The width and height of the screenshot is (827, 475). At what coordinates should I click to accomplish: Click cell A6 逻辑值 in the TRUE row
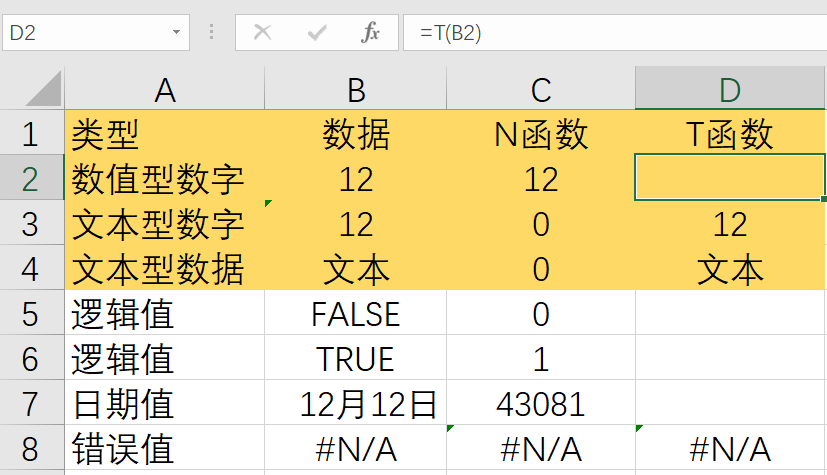[x=165, y=357]
